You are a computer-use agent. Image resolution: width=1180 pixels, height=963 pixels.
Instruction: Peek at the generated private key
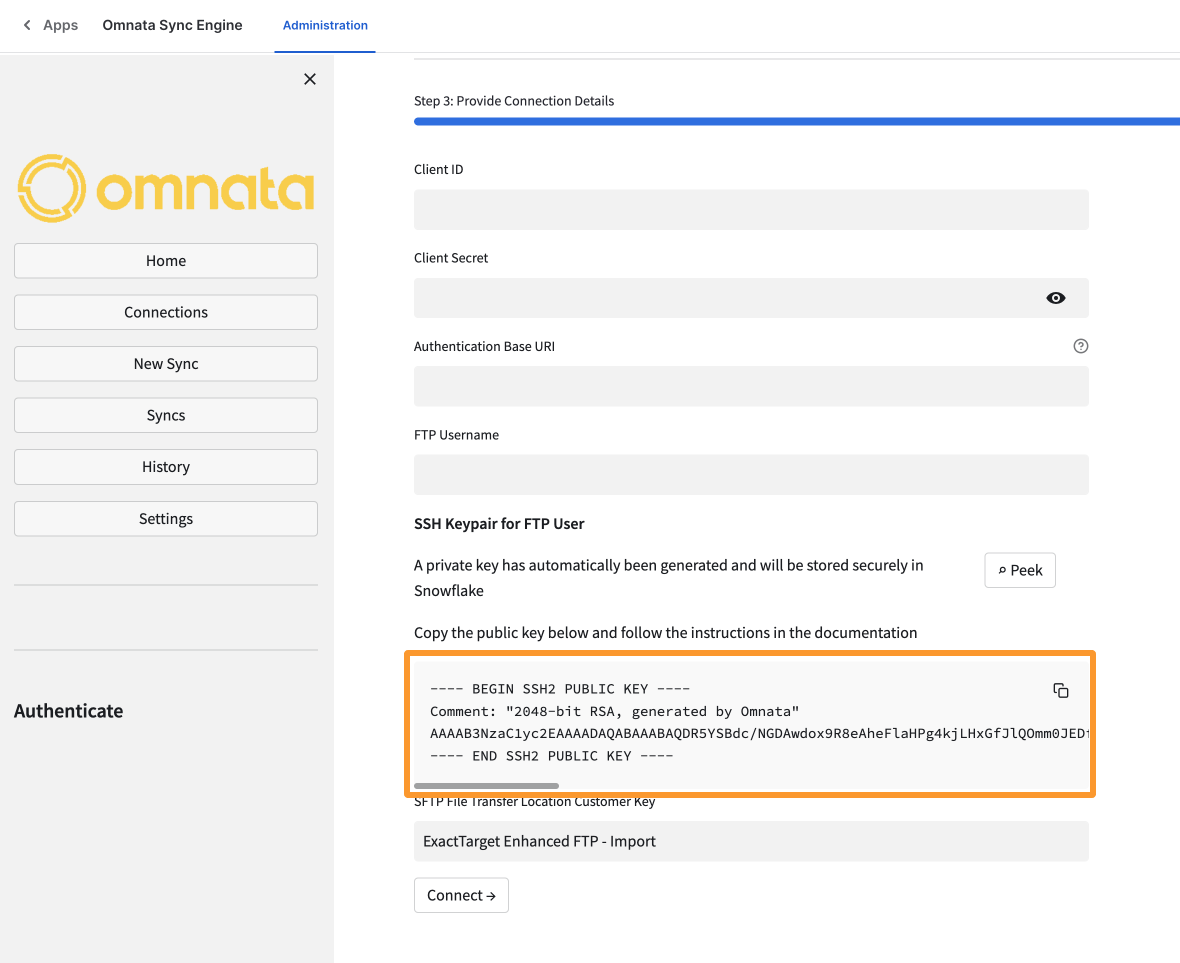pyautogui.click(x=1019, y=570)
